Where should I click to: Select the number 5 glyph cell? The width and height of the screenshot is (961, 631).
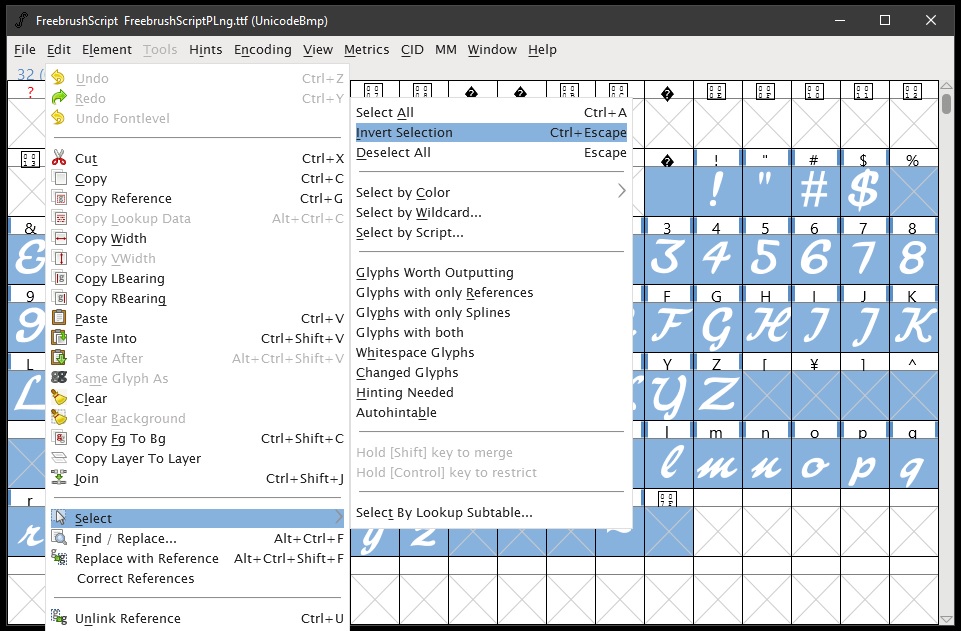pyautogui.click(x=766, y=259)
